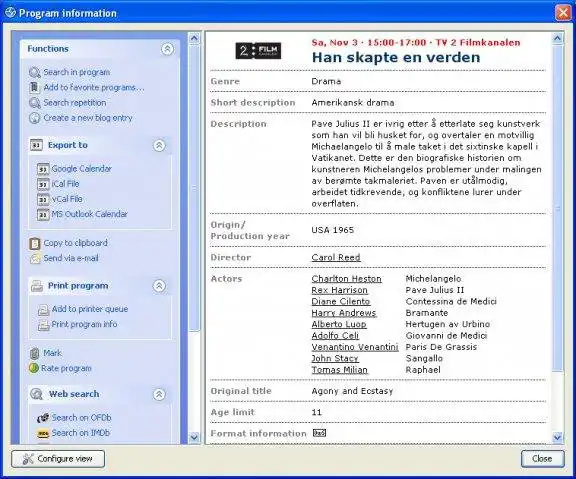This screenshot has width=576, height=479.
Task: Click the Configure view tools icon
Action: (x=28, y=459)
